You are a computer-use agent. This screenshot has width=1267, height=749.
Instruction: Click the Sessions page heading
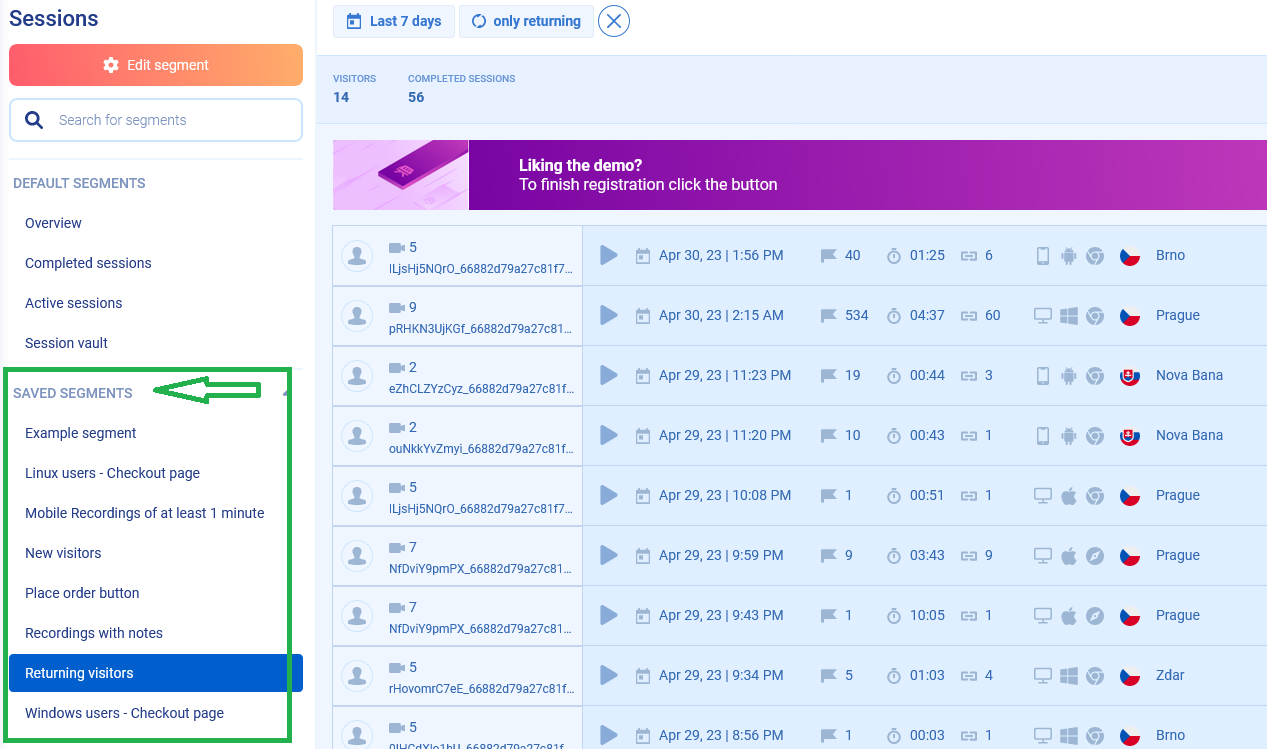pos(54,18)
